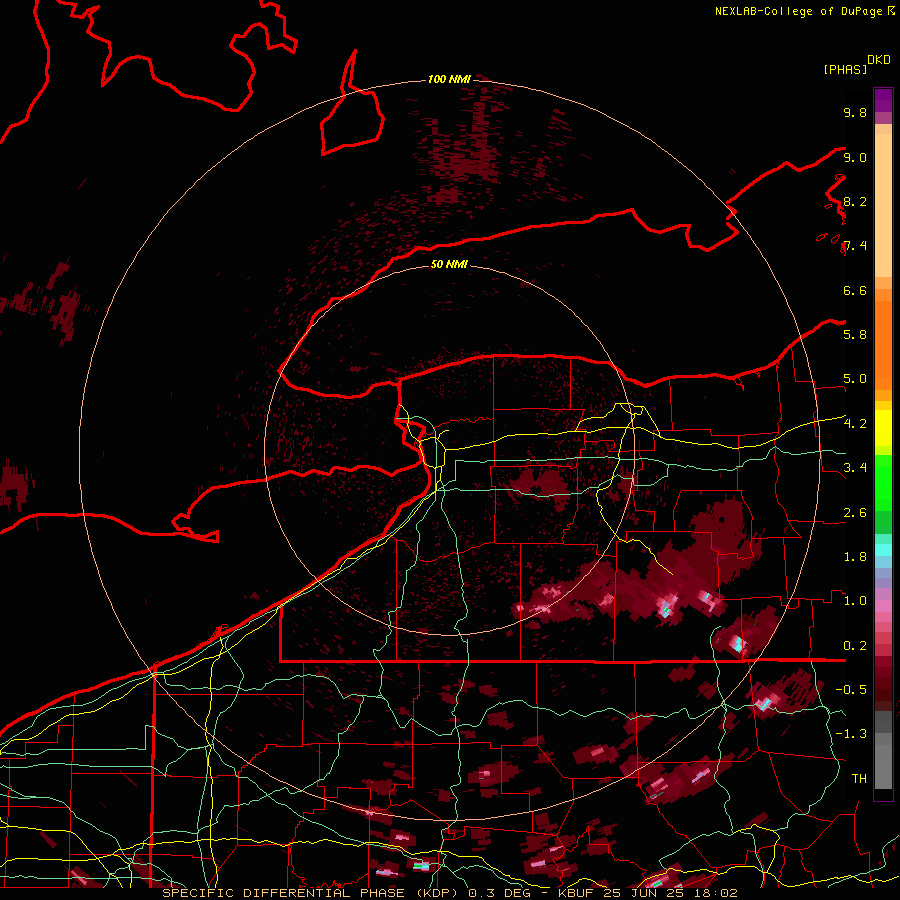This screenshot has width=900, height=900.
Task: Select the 5.0 legend value
Action: 855,379
